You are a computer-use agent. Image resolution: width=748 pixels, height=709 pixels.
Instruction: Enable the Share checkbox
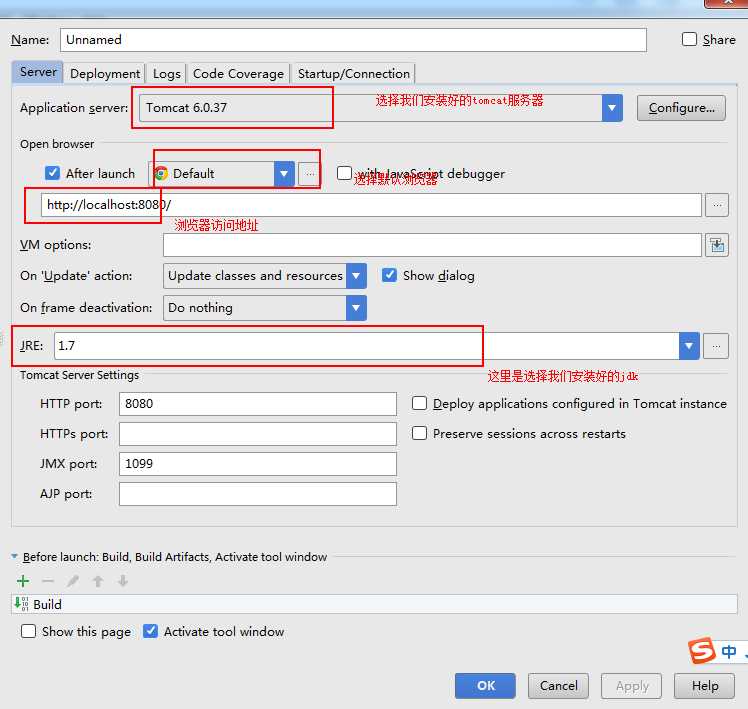click(x=689, y=39)
